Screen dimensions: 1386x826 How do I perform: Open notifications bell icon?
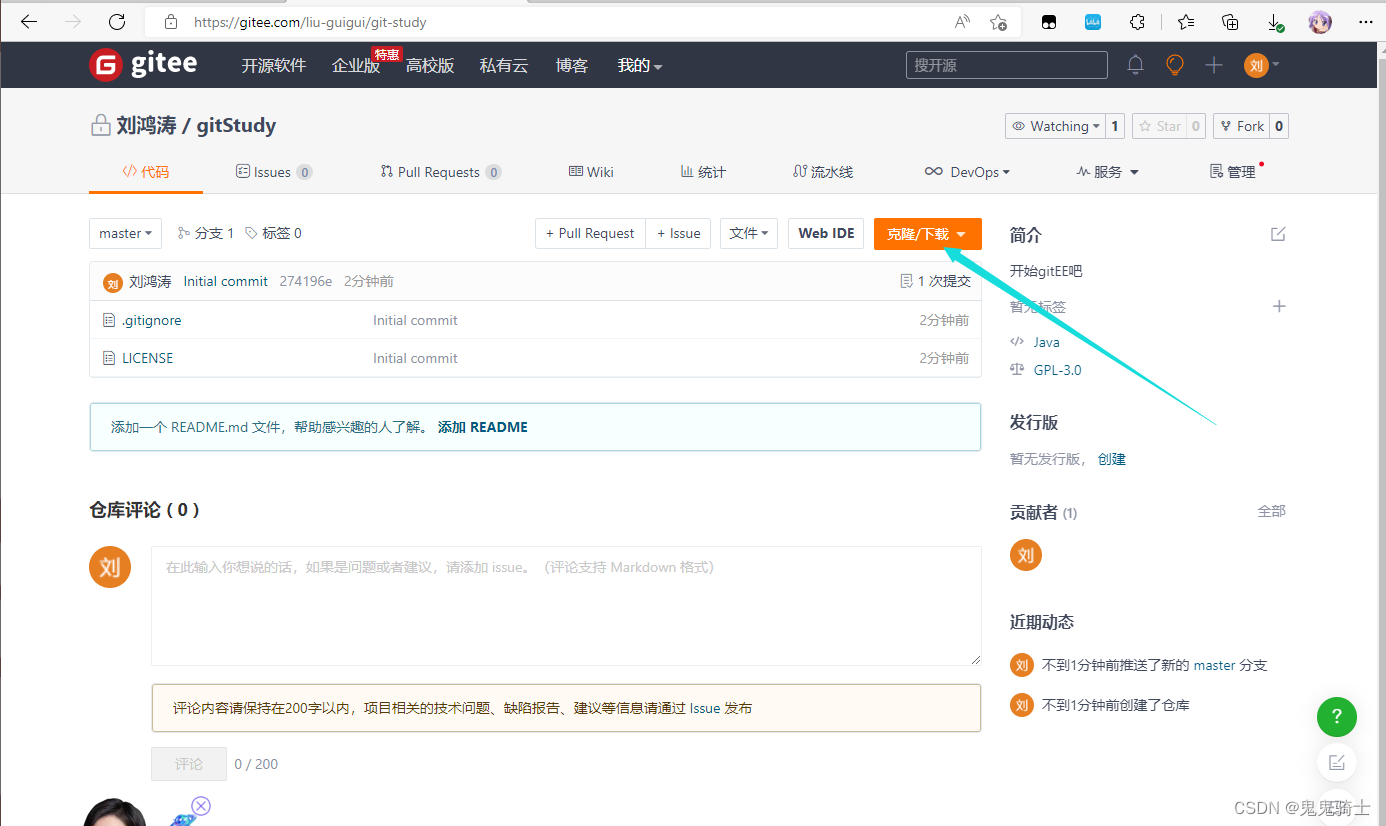pyautogui.click(x=1135, y=65)
